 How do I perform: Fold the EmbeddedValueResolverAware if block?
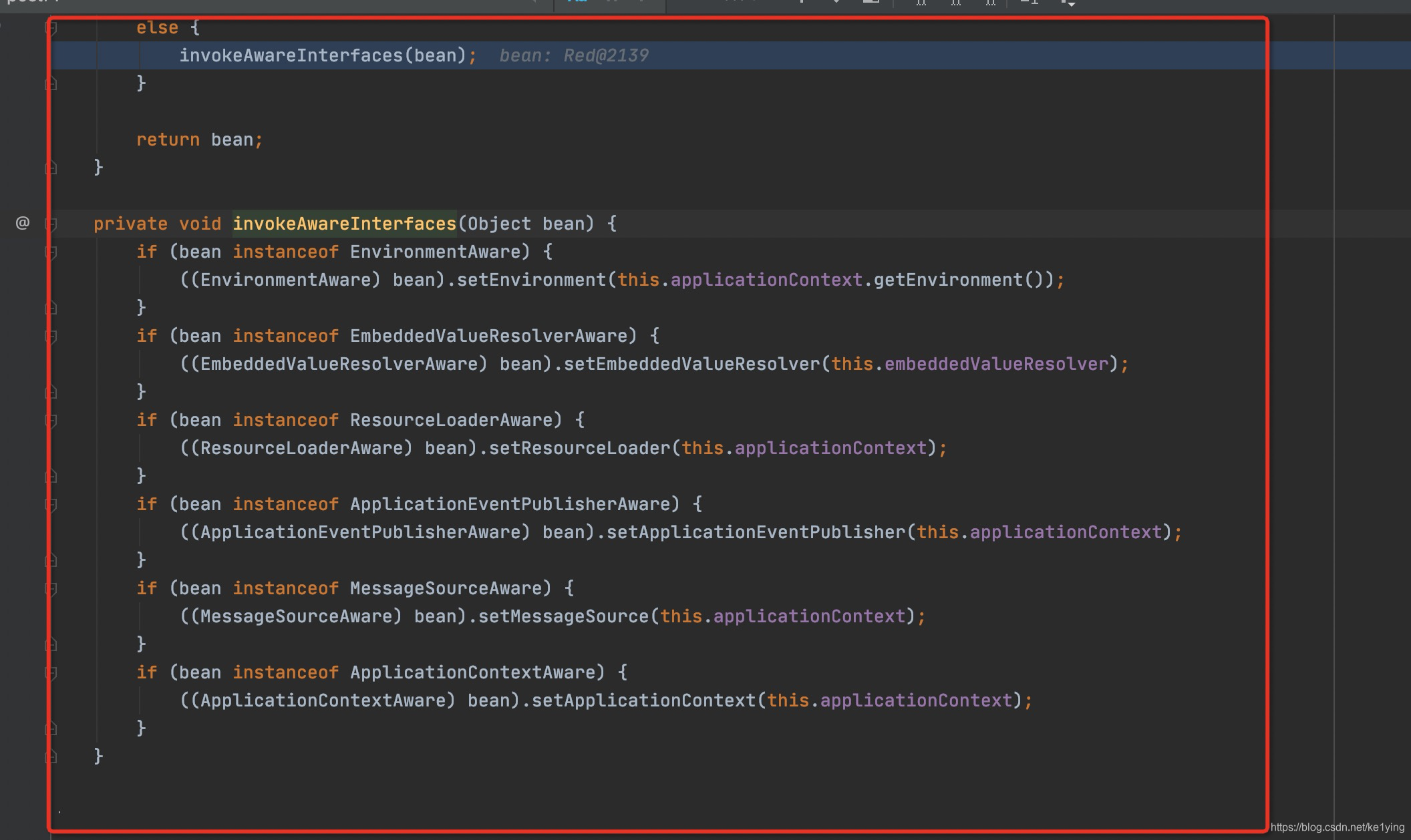(x=51, y=337)
